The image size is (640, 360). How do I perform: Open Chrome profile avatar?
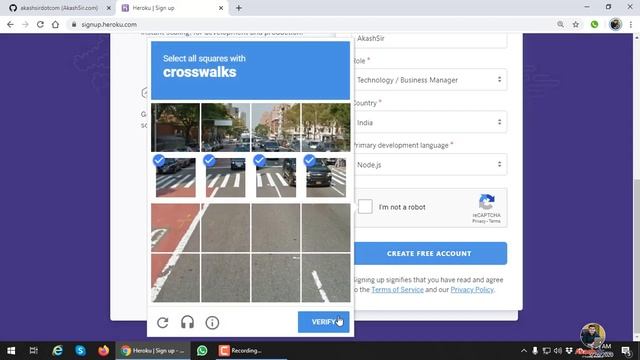click(616, 24)
